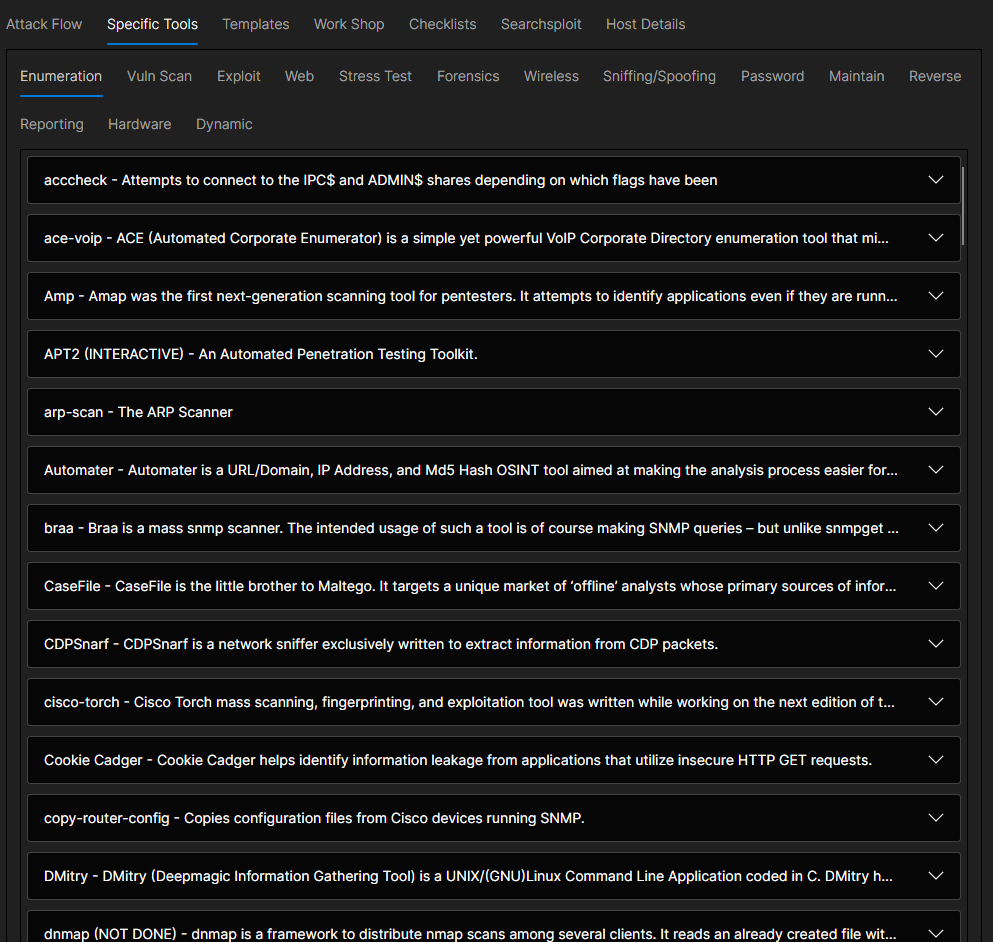The image size is (993, 942).
Task: Click the CDPSnarf row chevron arrow
Action: (x=936, y=644)
